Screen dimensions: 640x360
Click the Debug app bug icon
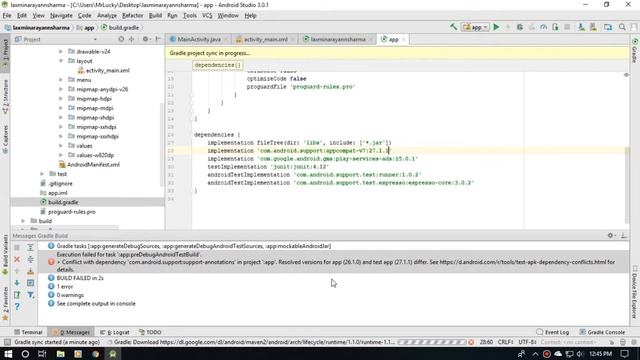point(520,27)
